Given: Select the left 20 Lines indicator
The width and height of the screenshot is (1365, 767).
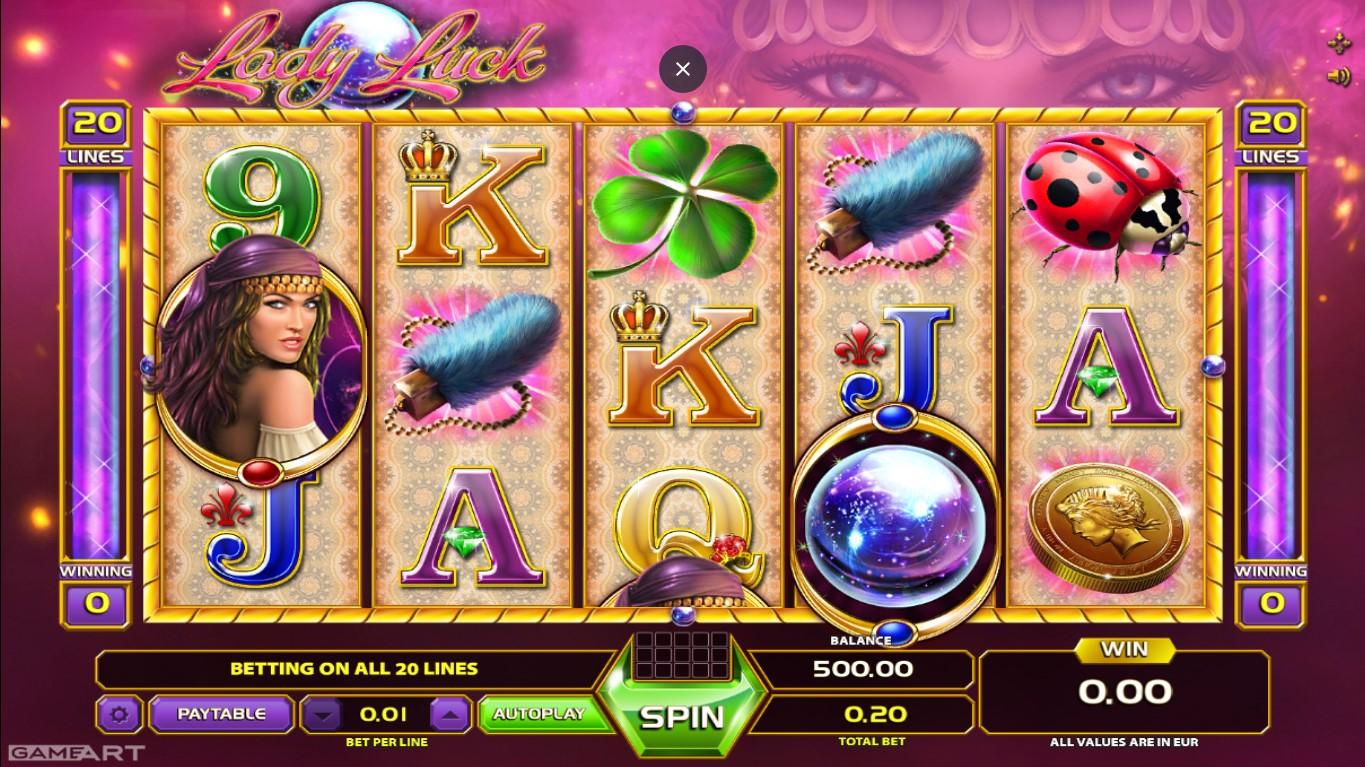Looking at the screenshot, I should click(x=97, y=134).
